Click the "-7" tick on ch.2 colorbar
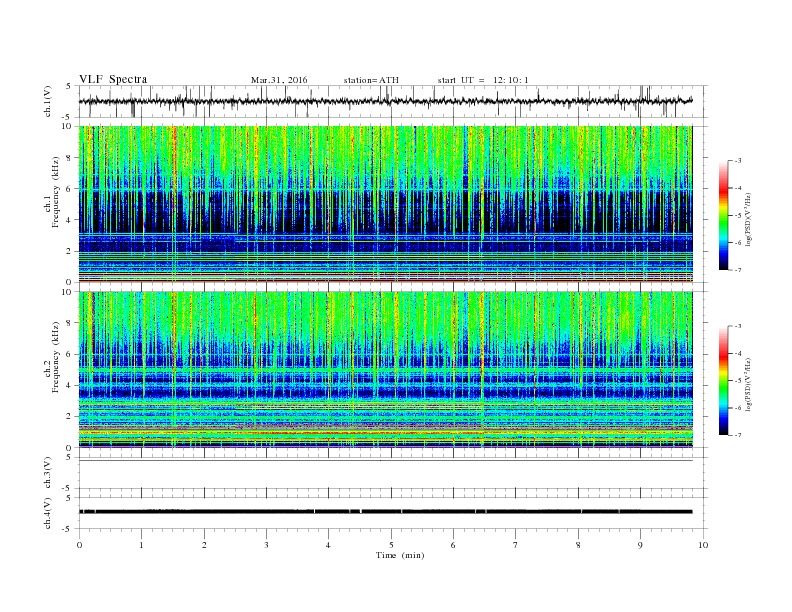The image size is (792, 612). coord(737,435)
